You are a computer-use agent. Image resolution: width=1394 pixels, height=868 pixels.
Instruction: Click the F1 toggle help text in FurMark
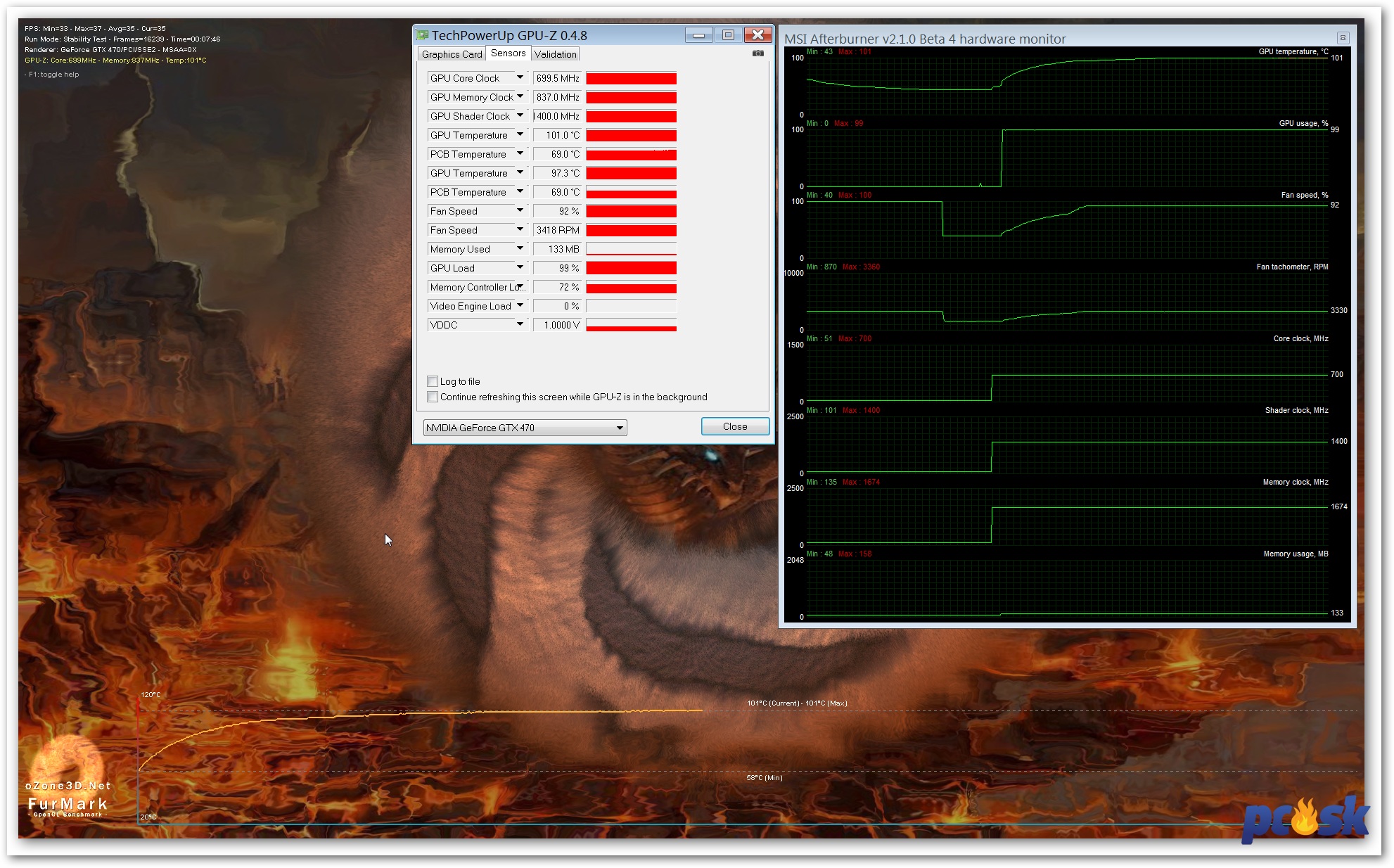pos(52,74)
